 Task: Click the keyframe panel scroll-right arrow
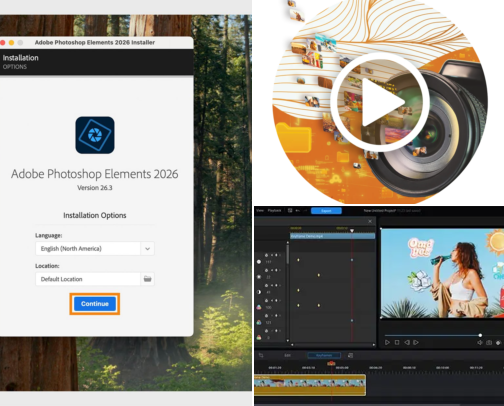click(x=374, y=345)
